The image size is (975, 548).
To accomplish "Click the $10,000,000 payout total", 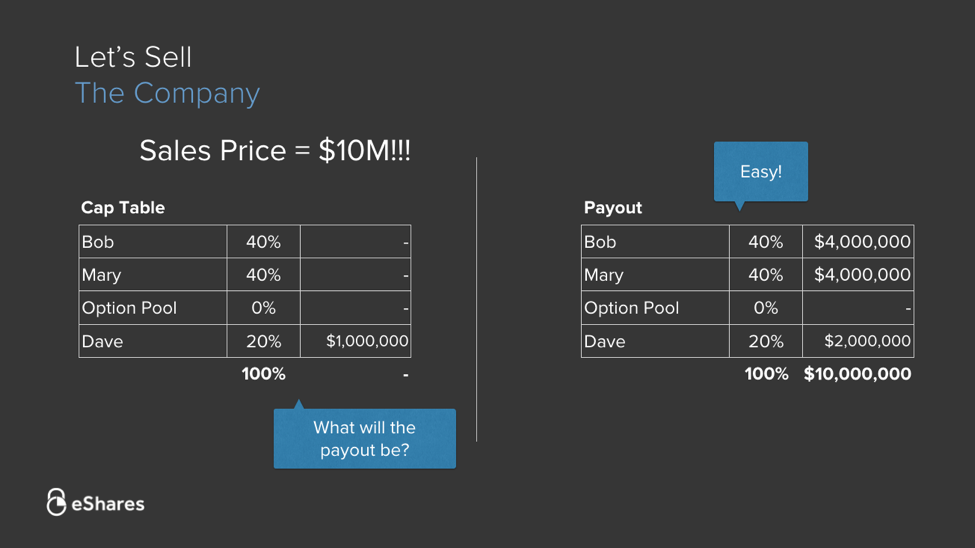I will coord(857,374).
